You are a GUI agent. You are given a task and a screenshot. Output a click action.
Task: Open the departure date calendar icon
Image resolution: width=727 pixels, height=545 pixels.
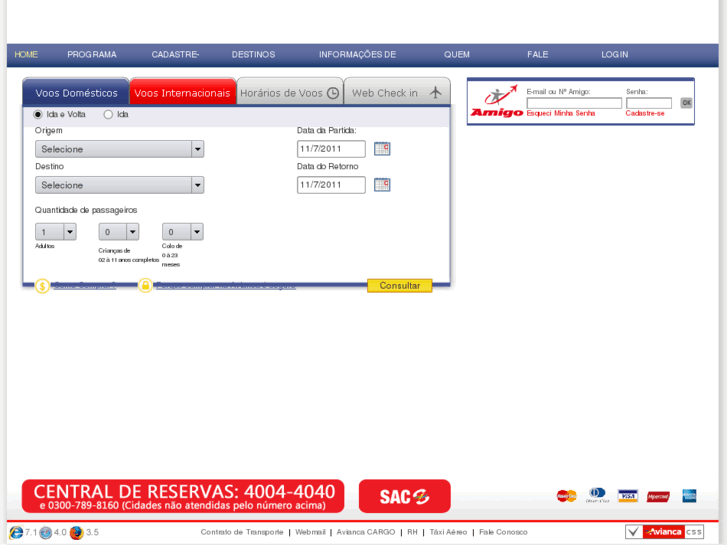tap(382, 149)
